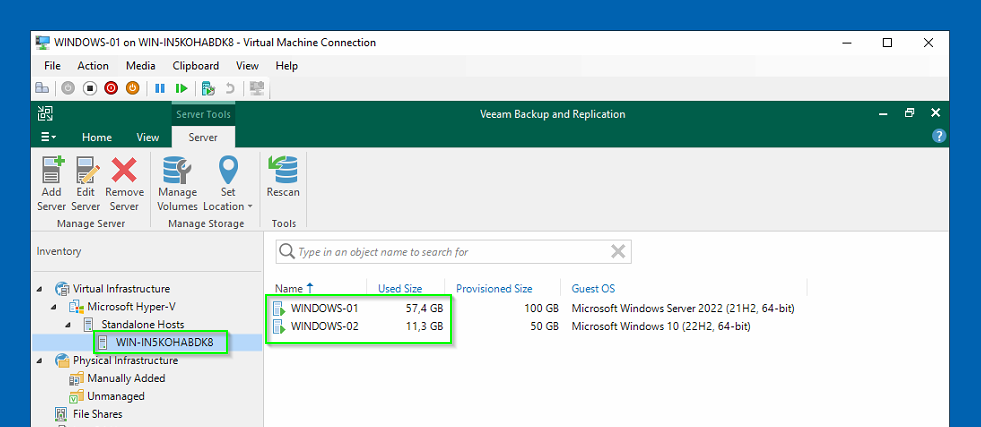The image size is (981, 427).
Task: Click the Set Location pin icon
Action: point(228,169)
